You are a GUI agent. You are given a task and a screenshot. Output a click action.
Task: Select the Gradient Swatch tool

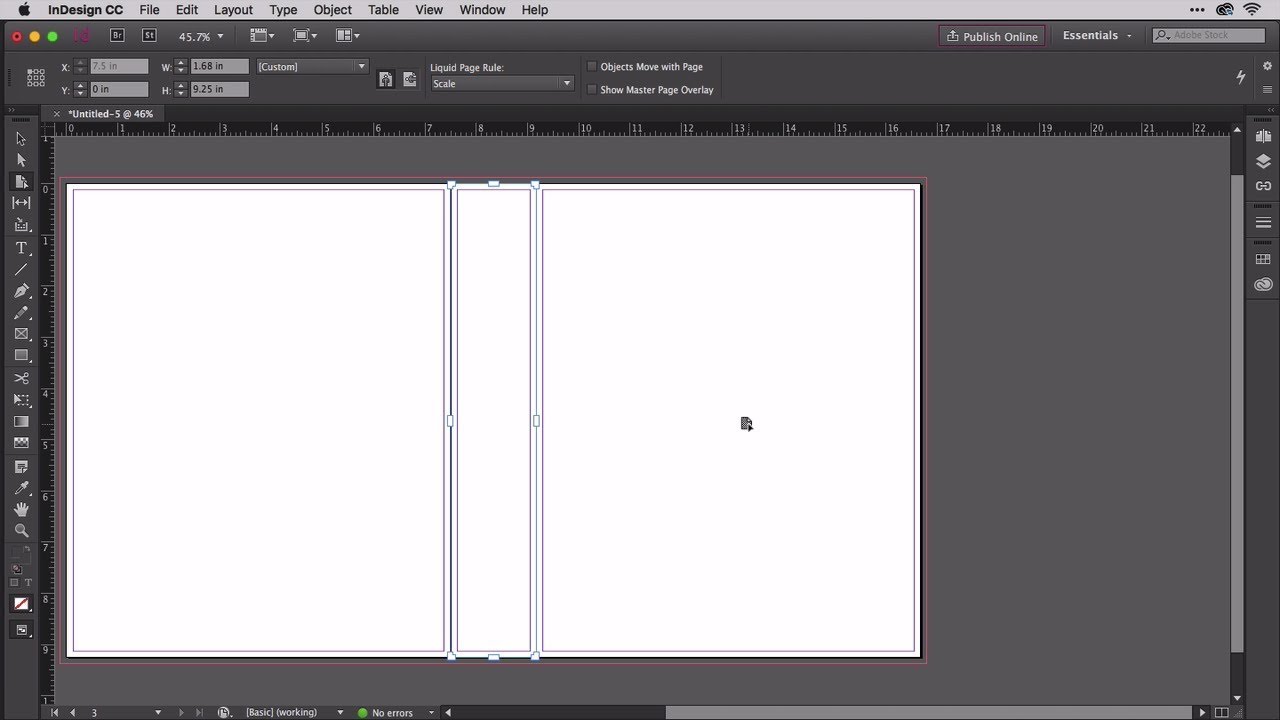(x=21, y=422)
